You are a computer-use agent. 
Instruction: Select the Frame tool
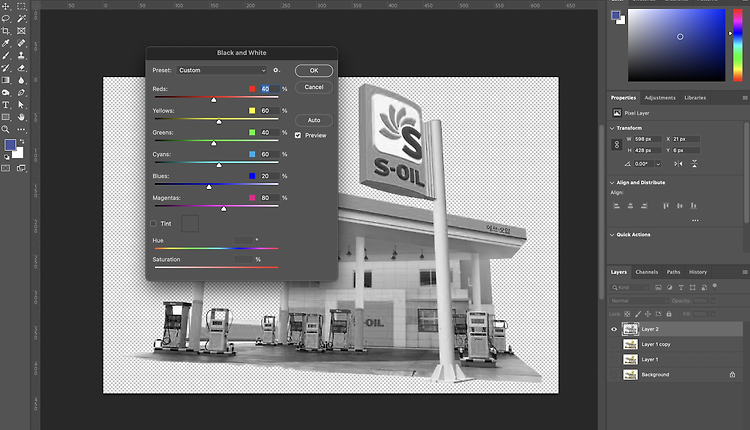[21, 31]
